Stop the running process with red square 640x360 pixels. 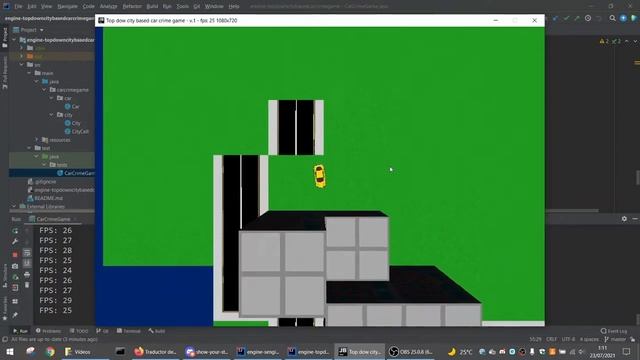click(15, 255)
